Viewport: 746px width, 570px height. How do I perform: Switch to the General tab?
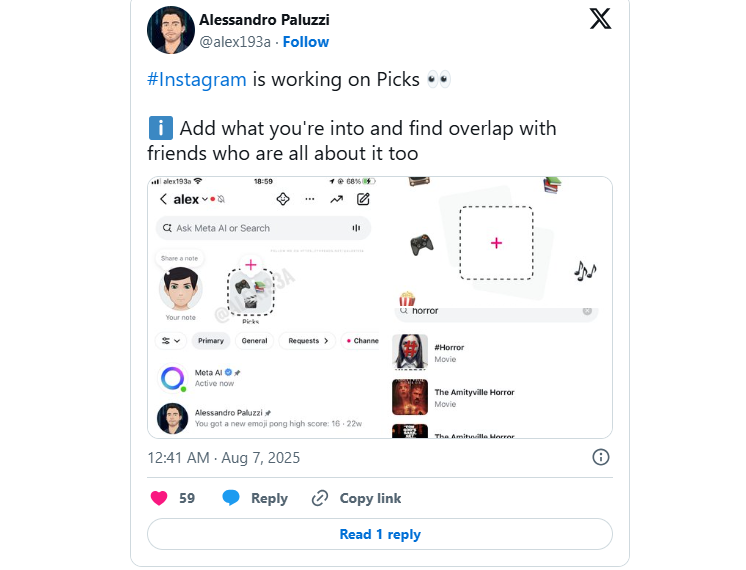point(255,341)
